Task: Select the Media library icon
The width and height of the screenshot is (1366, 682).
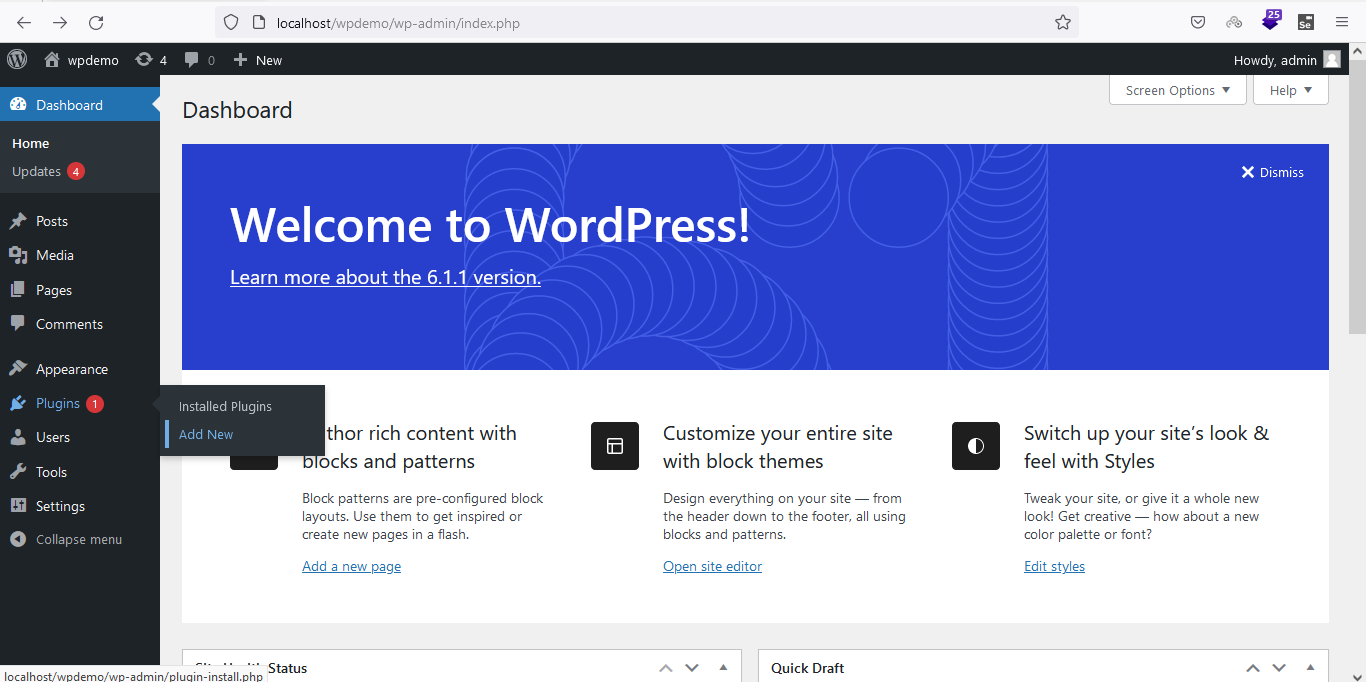Action: 17,255
